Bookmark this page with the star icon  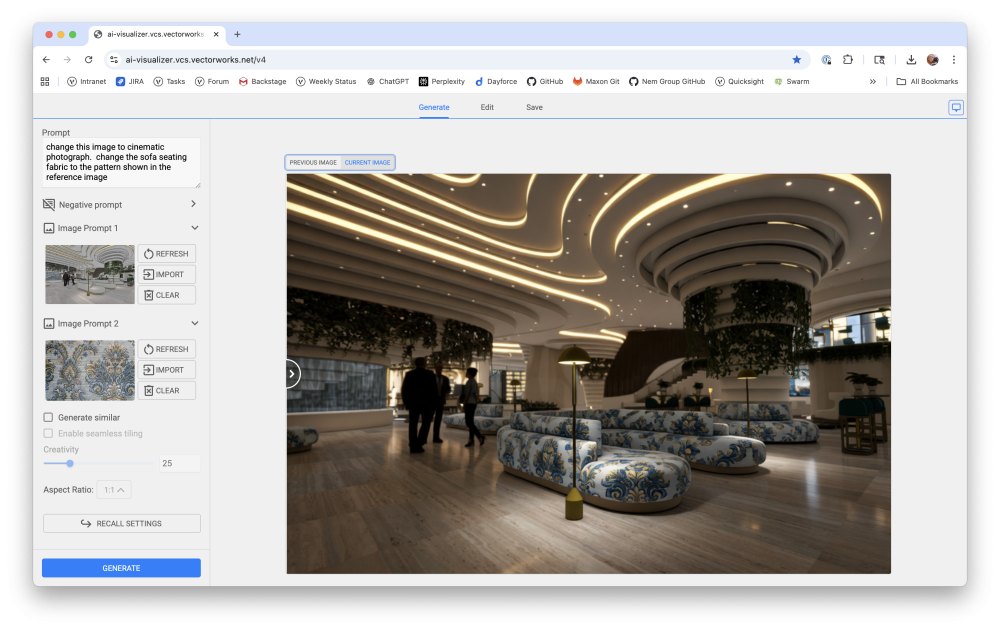(796, 60)
